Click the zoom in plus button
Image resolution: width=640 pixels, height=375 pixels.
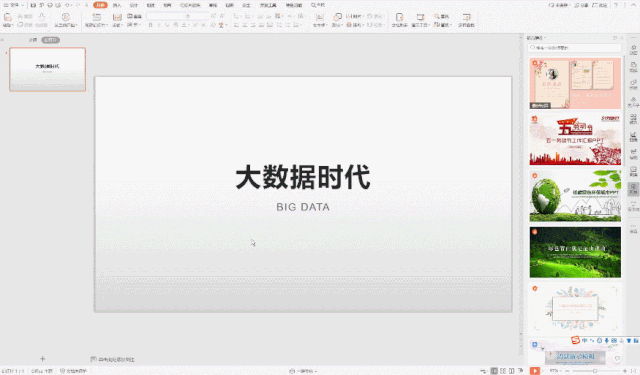(x=625, y=371)
